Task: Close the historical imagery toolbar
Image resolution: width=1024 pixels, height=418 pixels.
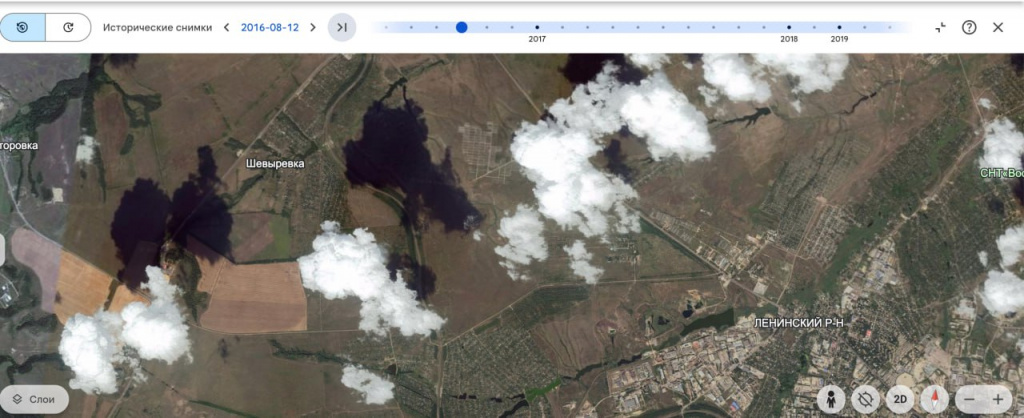Action: point(997,27)
